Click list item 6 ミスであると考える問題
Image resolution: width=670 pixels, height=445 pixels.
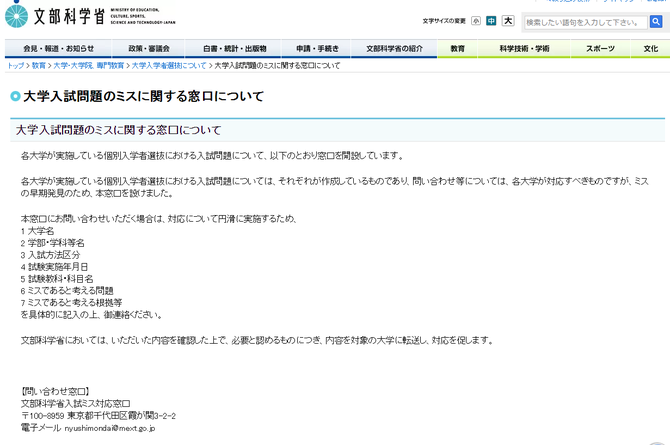point(67,291)
